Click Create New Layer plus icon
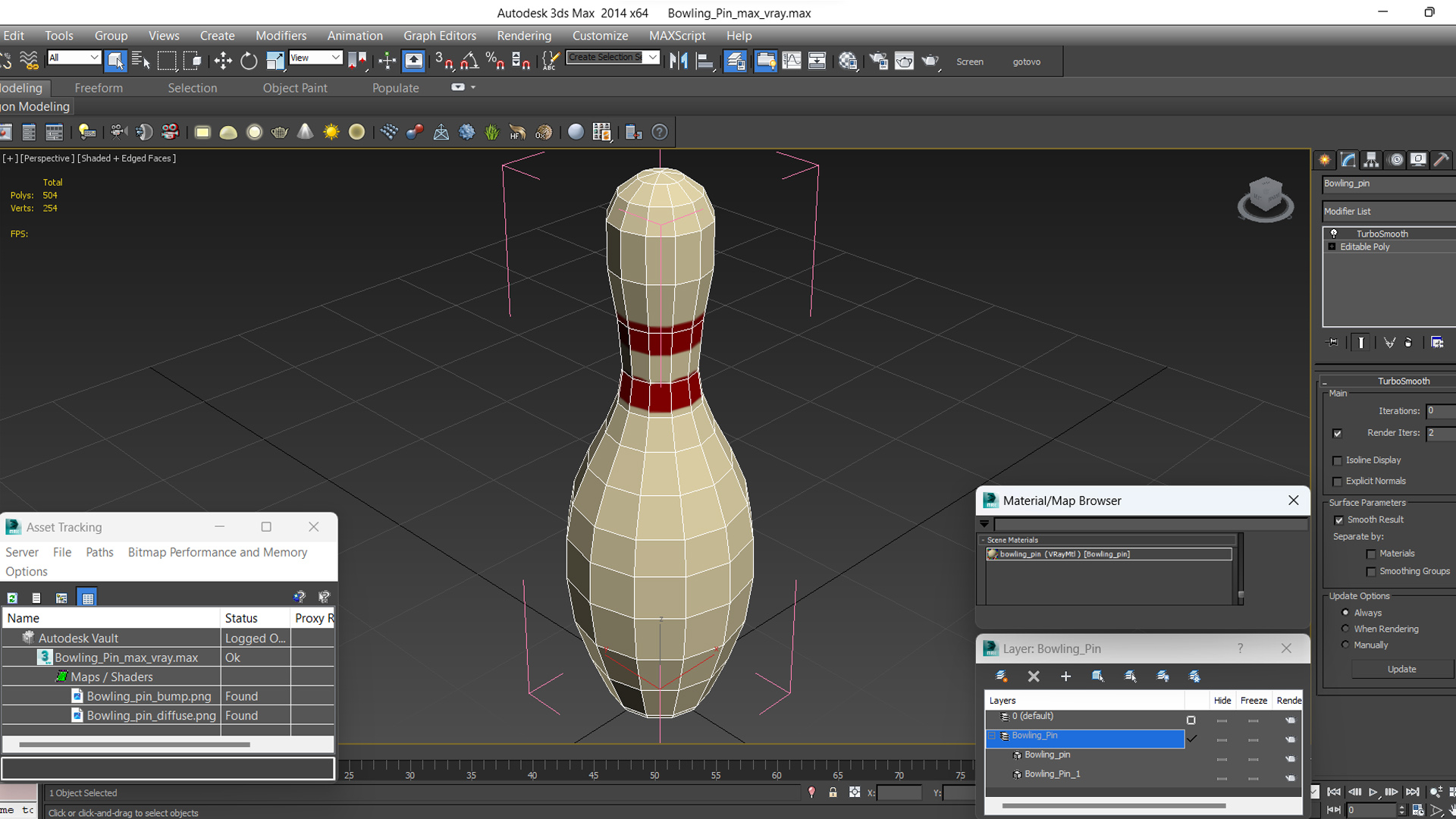1456x819 pixels. click(x=1065, y=676)
